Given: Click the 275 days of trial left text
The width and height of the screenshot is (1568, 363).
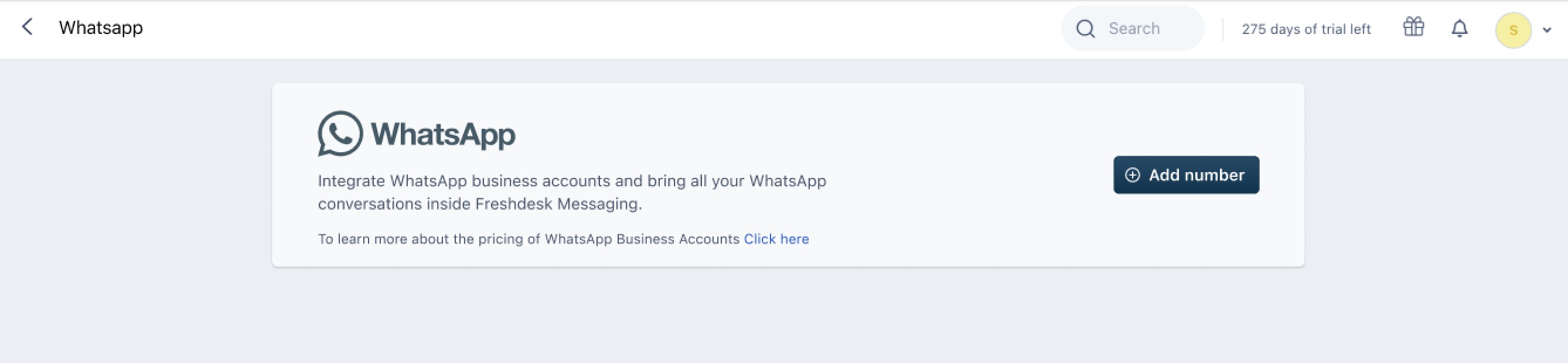Looking at the screenshot, I should point(1306,29).
